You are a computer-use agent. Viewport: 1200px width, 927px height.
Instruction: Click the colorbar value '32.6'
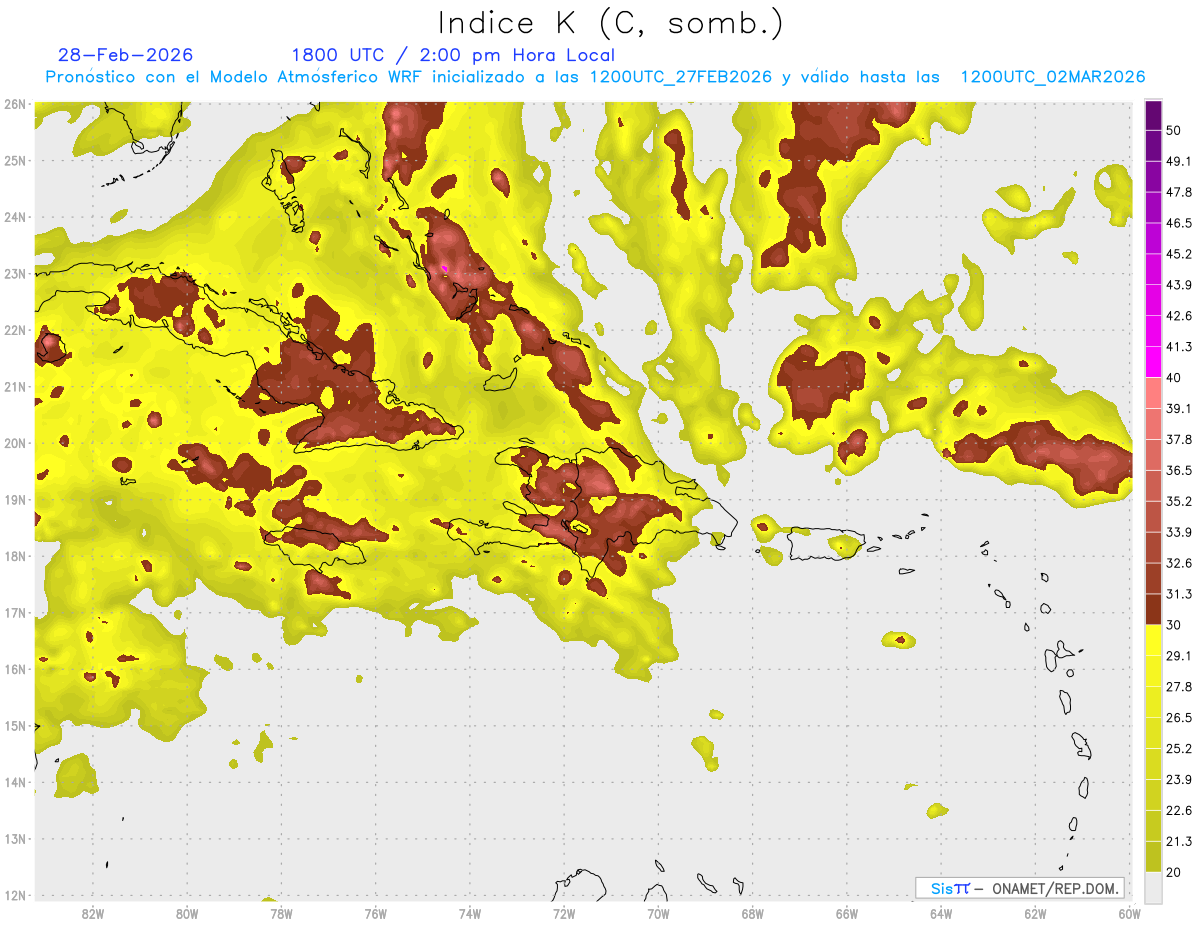click(x=1178, y=563)
